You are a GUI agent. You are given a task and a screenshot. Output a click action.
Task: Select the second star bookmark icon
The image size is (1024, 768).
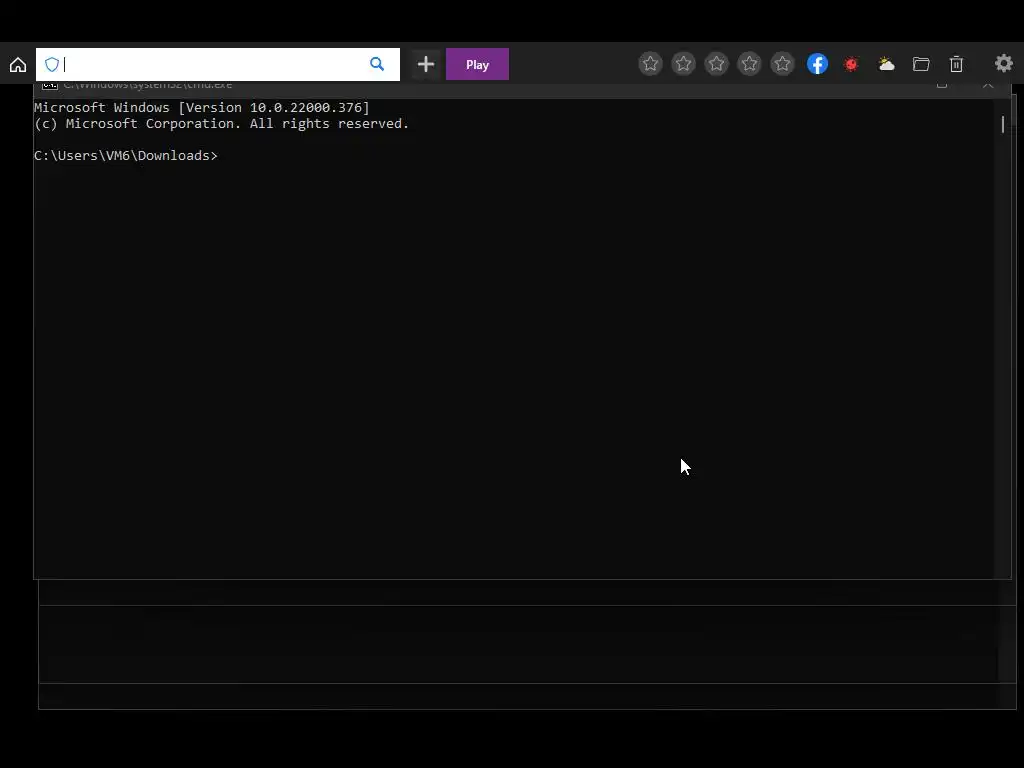pos(684,63)
